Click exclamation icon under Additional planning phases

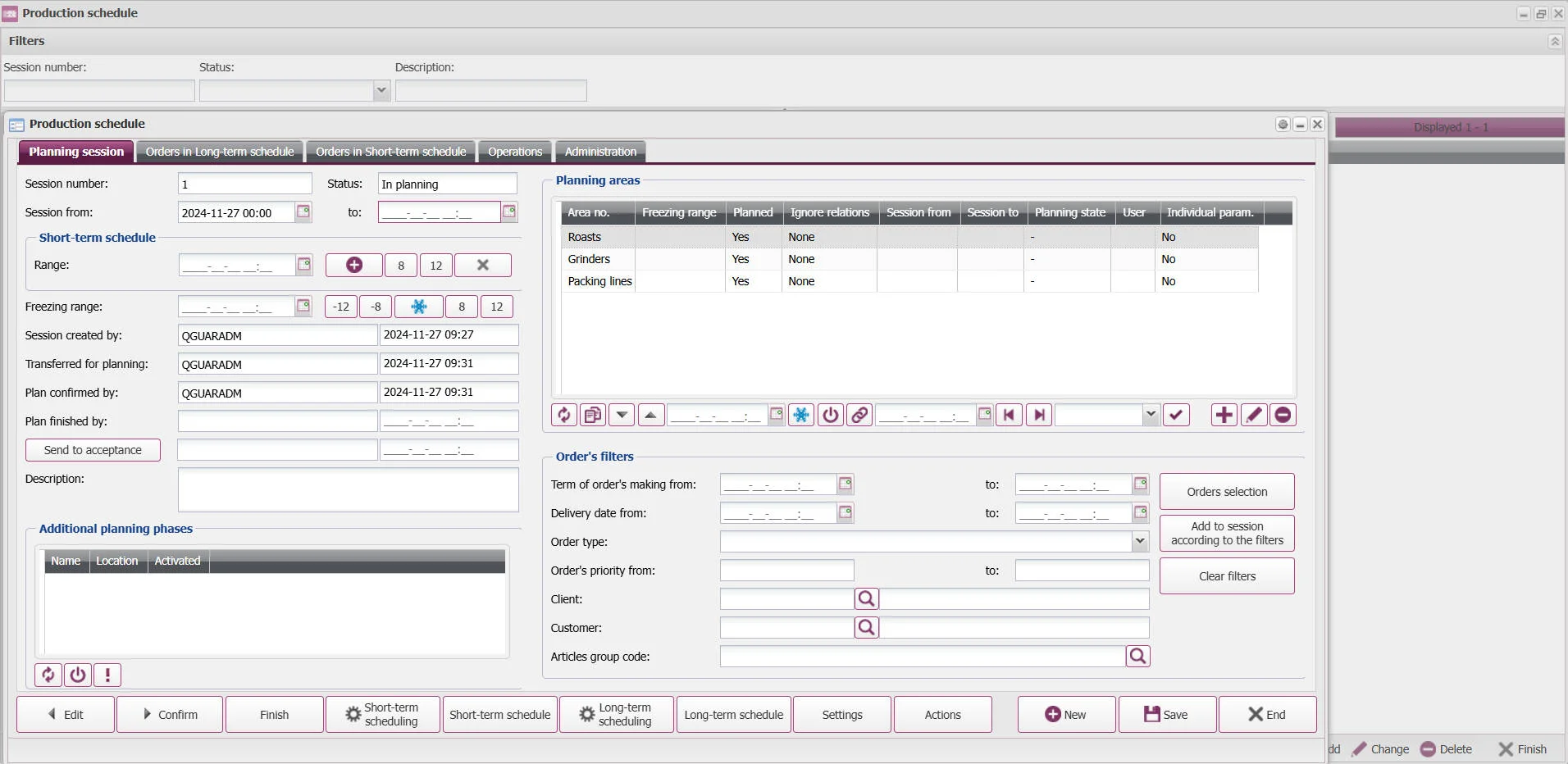coord(107,675)
